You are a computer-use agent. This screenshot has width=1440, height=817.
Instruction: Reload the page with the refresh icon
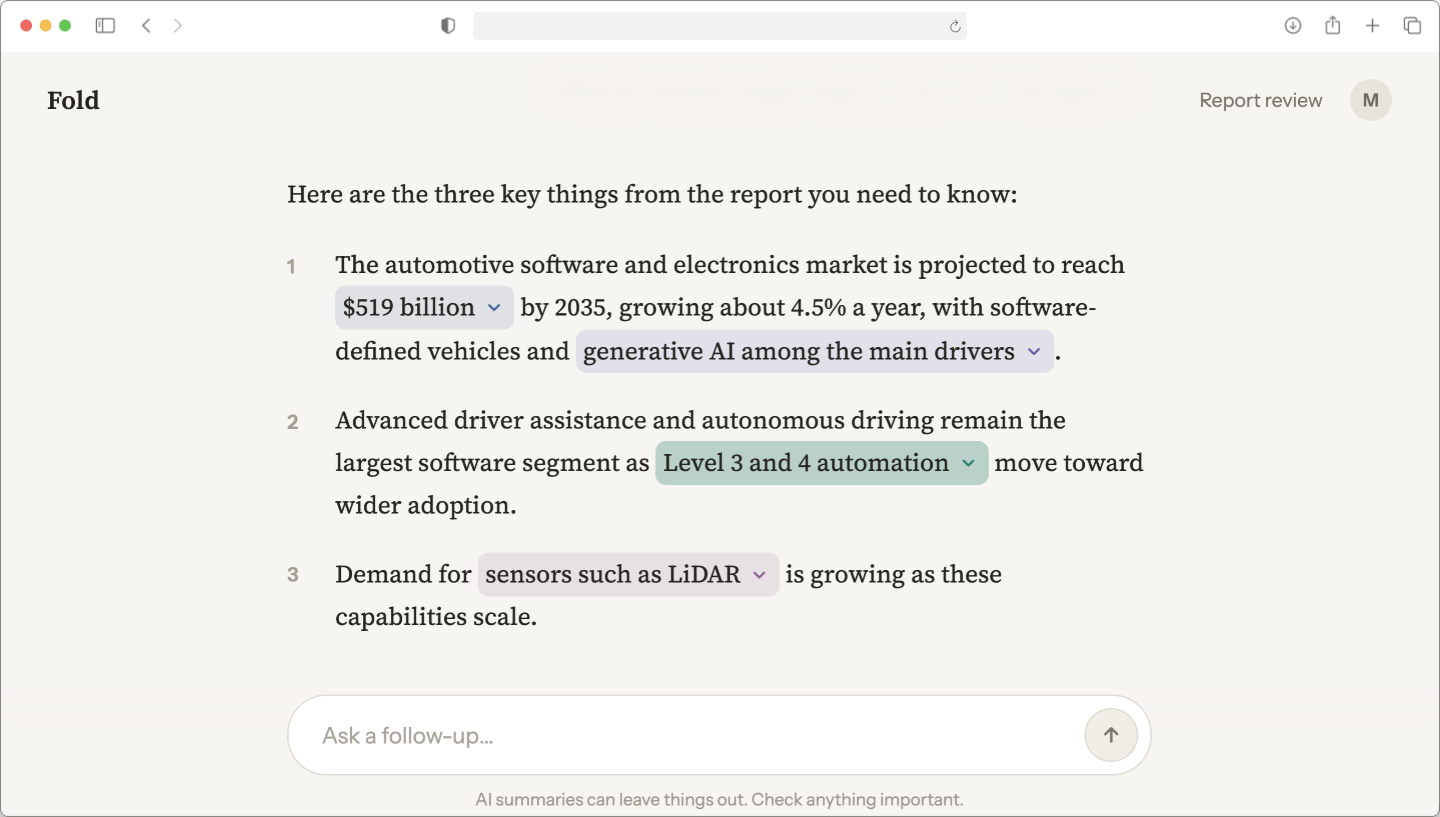955,27
